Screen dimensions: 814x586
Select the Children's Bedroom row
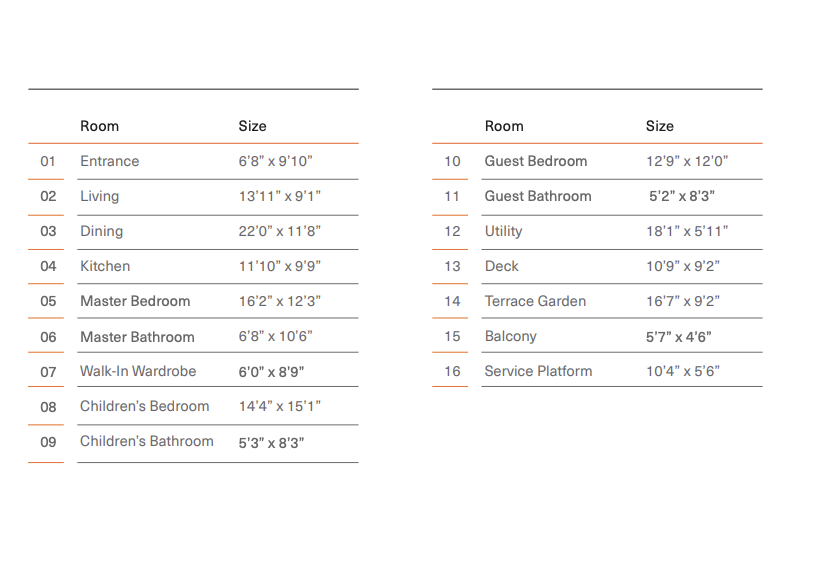tap(144, 406)
